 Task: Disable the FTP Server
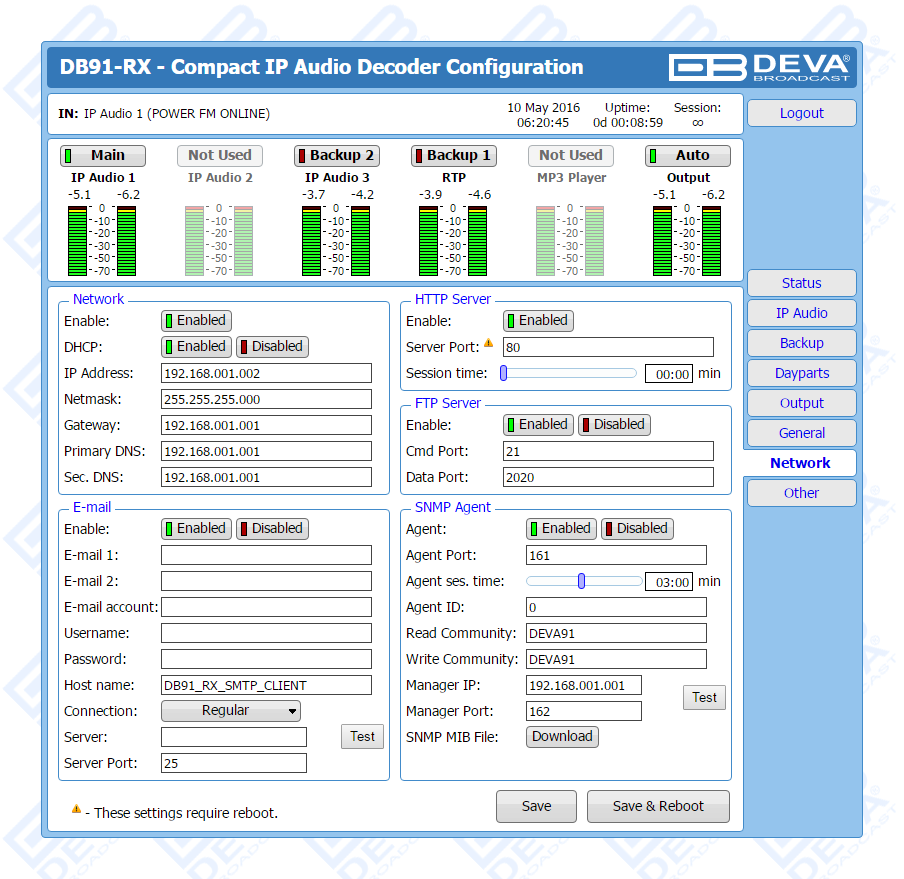pos(614,425)
